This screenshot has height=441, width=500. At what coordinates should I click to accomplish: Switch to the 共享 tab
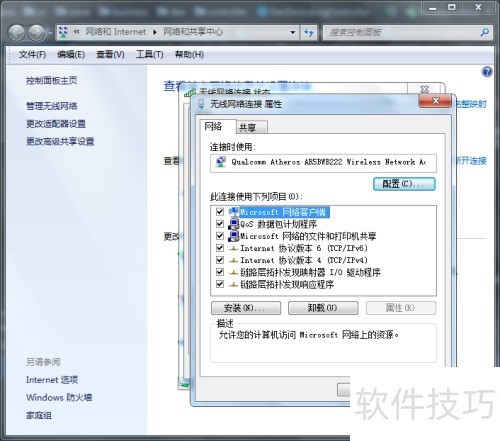(251, 127)
